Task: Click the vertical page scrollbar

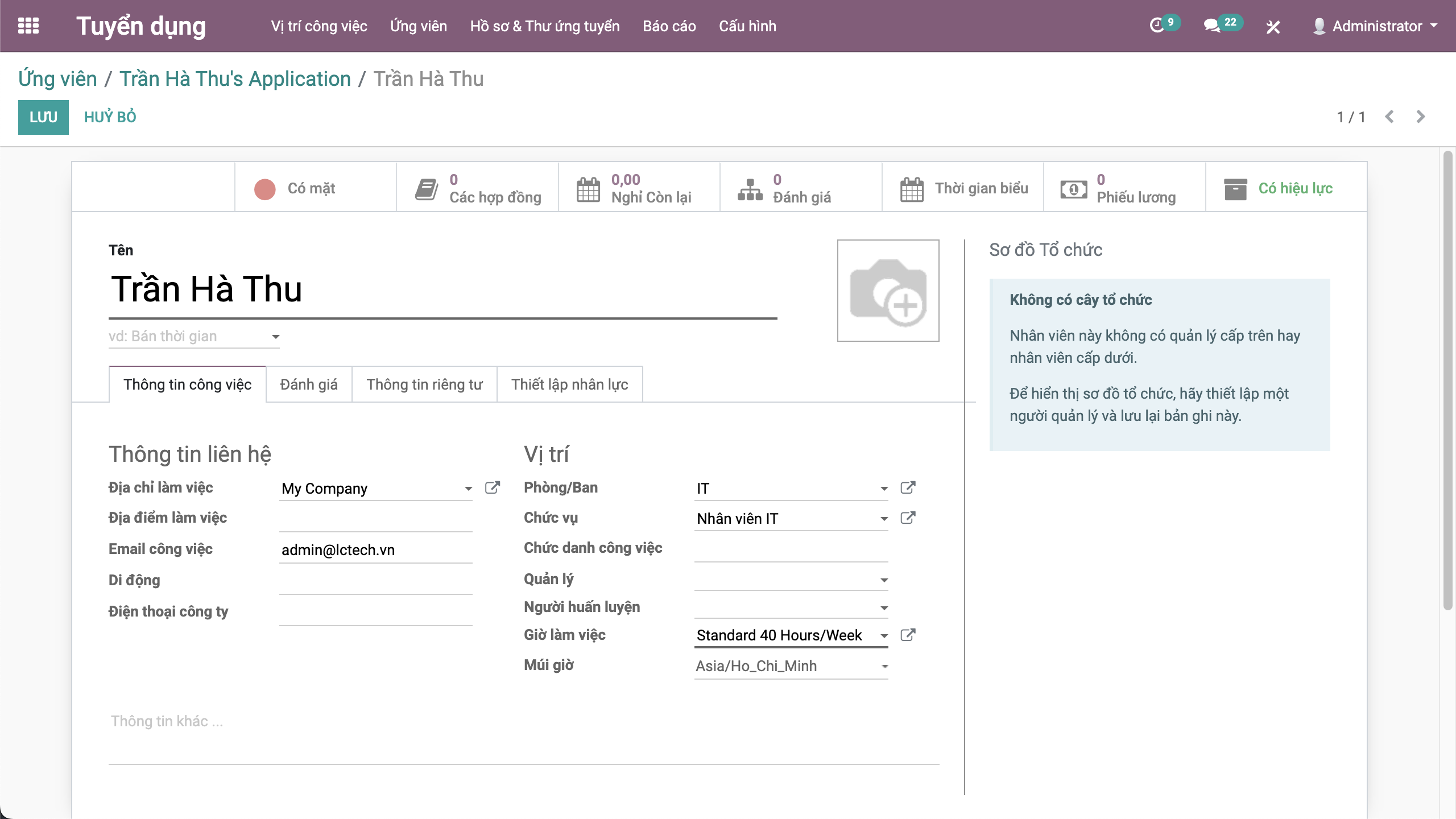Action: click(1447, 381)
